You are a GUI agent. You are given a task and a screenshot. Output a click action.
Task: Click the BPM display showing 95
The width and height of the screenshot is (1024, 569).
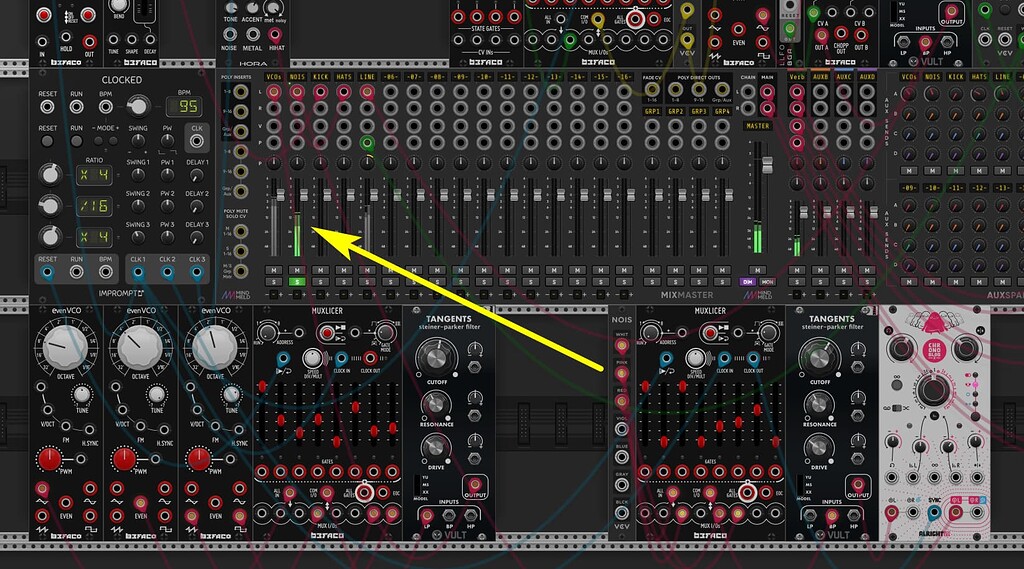coord(188,106)
